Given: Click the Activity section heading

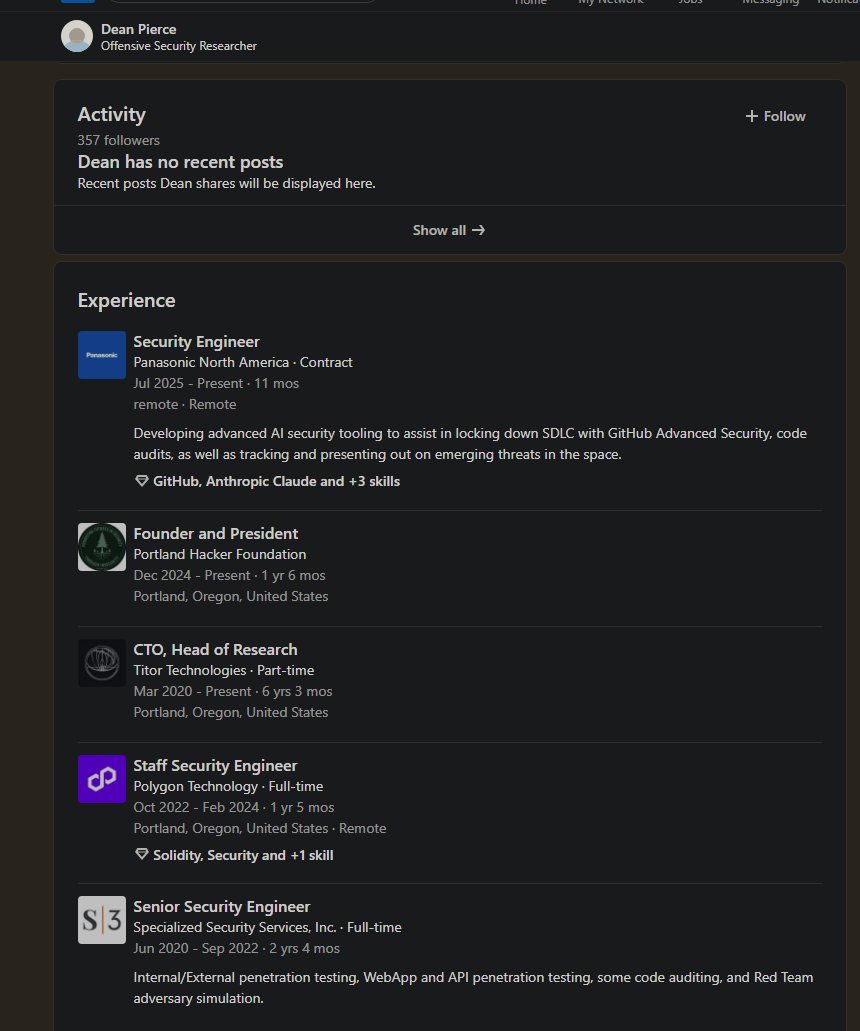Looking at the screenshot, I should point(112,114).
